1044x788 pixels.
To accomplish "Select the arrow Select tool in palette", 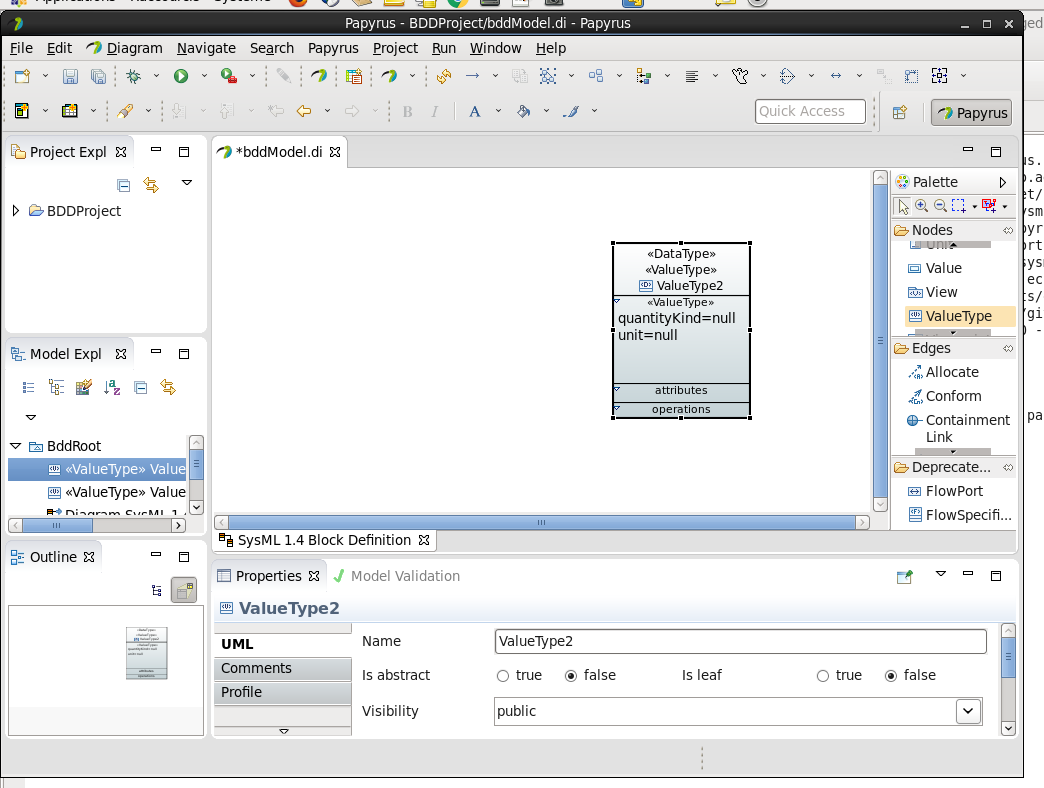I will tap(903, 206).
